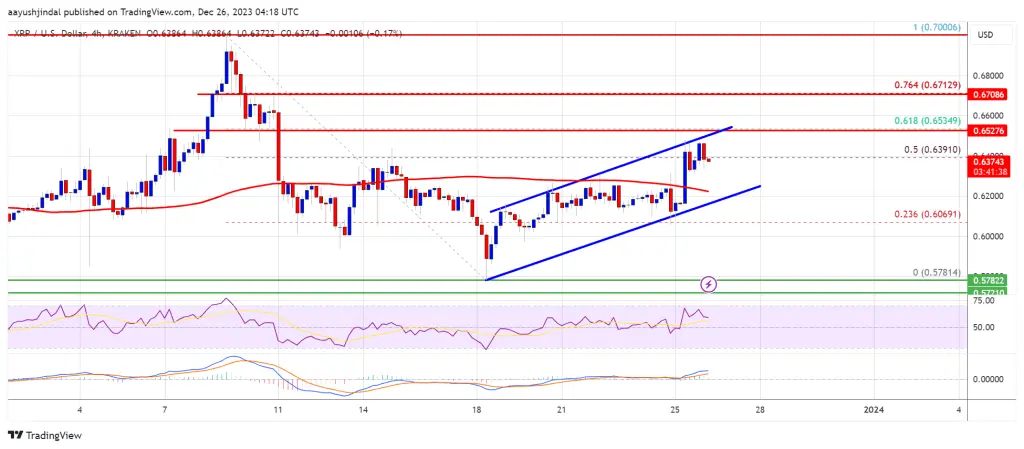The width and height of the screenshot is (1024, 449).
Task: Click the 25 label on the date axis
Action: [675, 410]
